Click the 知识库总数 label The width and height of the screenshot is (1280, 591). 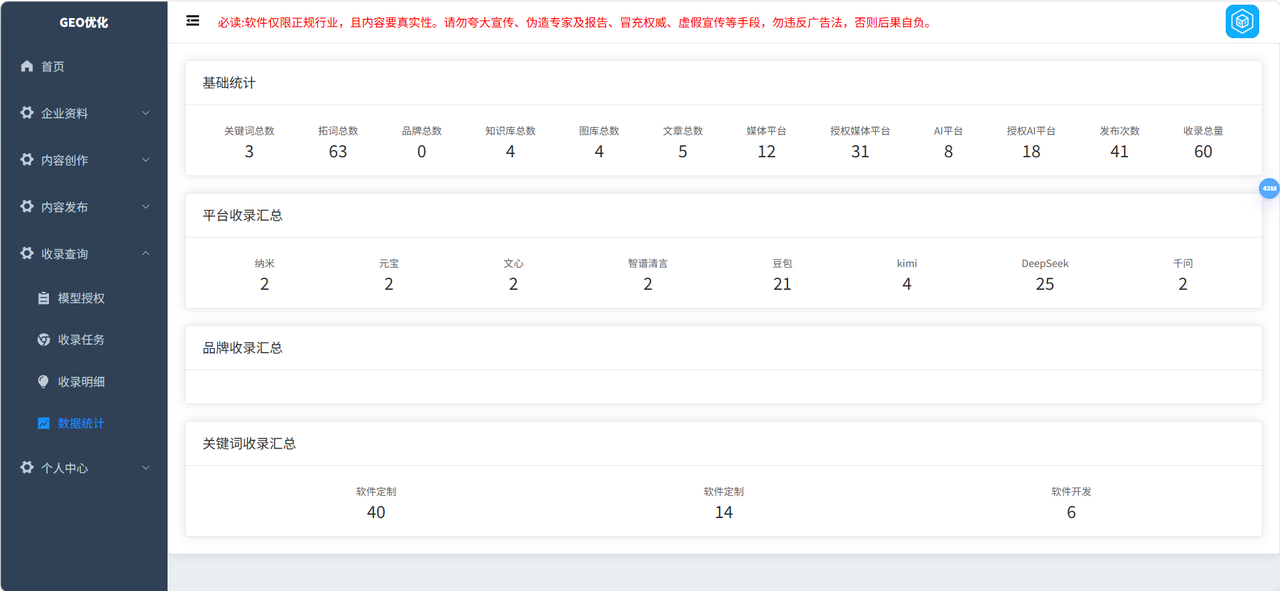(510, 131)
